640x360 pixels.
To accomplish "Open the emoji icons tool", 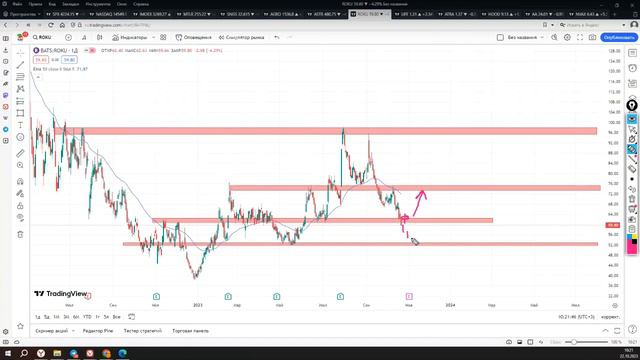I will click(20, 137).
